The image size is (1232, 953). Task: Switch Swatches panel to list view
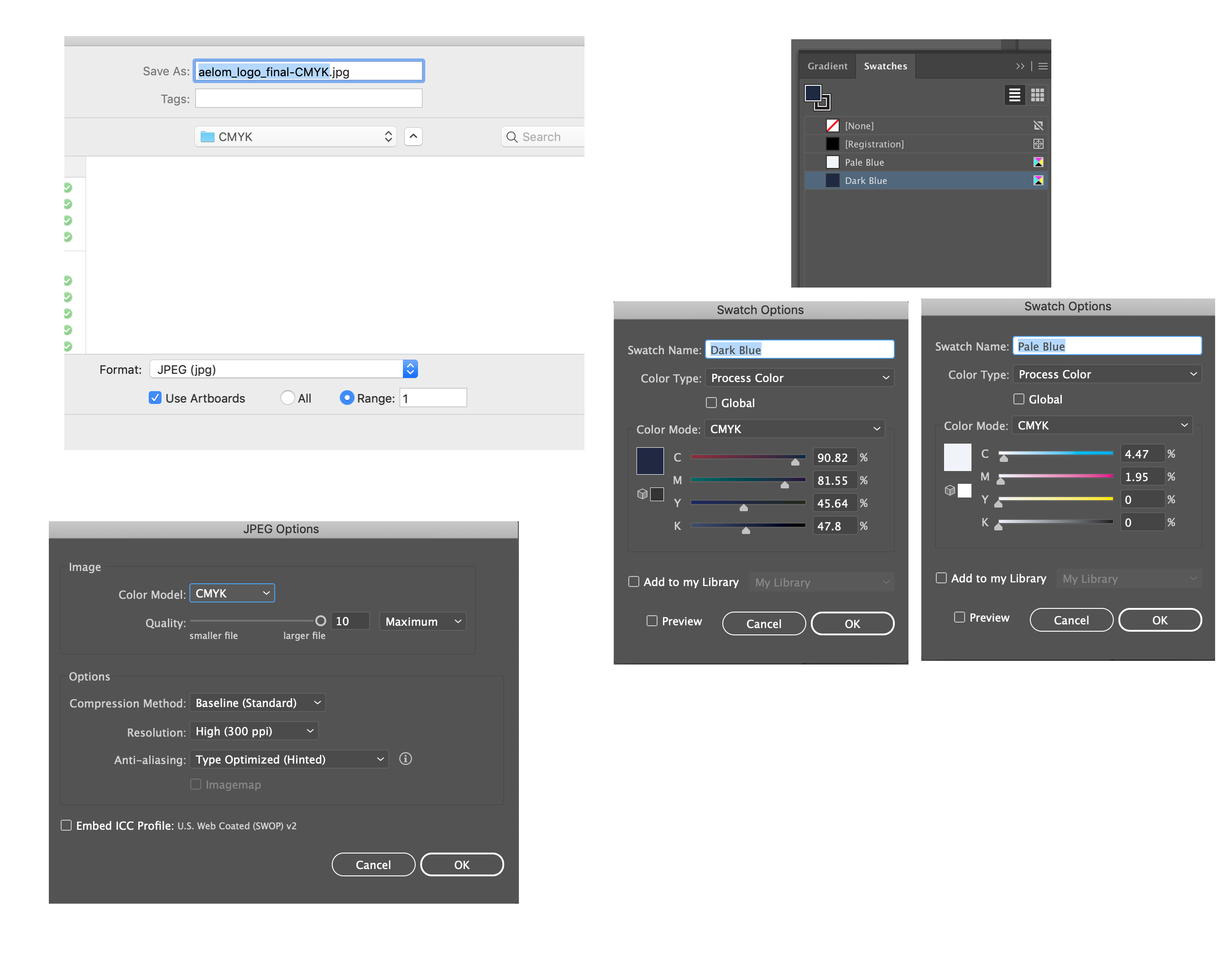click(x=1014, y=95)
